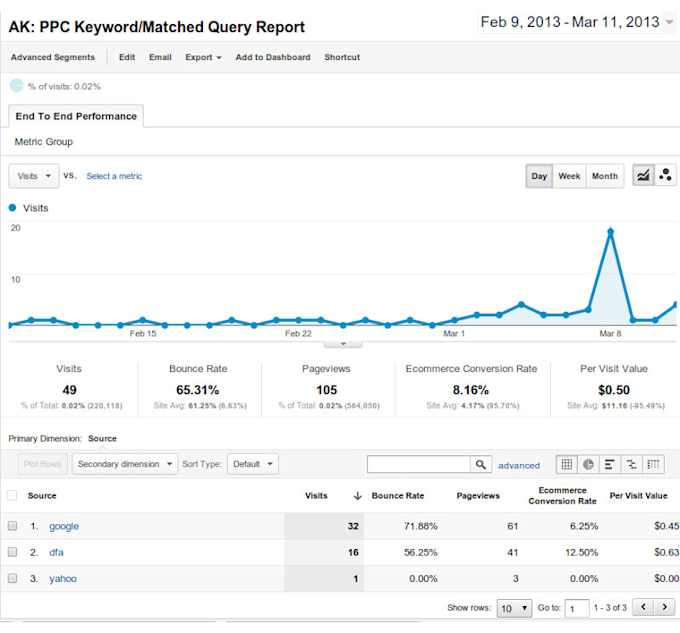This screenshot has width=680, height=633.
Task: Click the percent of visits segment circle
Action: coord(16,86)
